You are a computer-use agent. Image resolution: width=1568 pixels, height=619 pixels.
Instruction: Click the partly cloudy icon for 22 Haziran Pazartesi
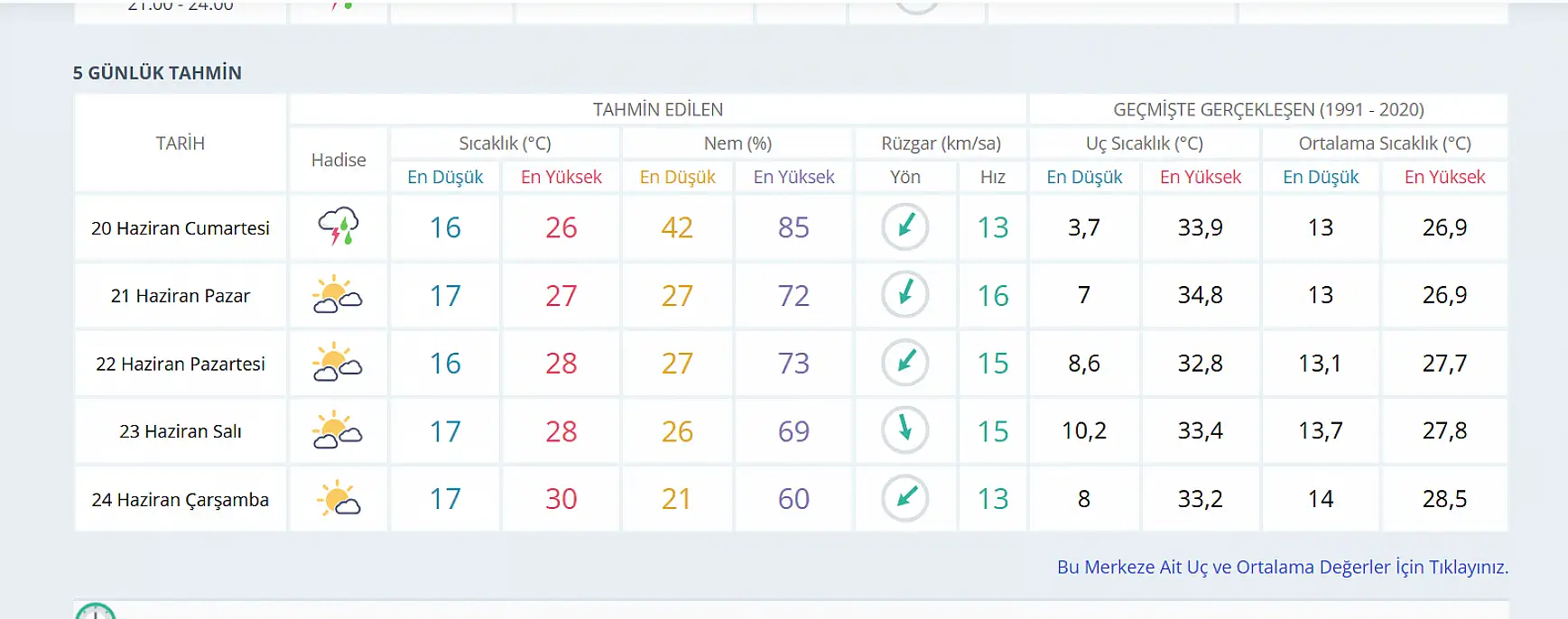click(x=338, y=363)
